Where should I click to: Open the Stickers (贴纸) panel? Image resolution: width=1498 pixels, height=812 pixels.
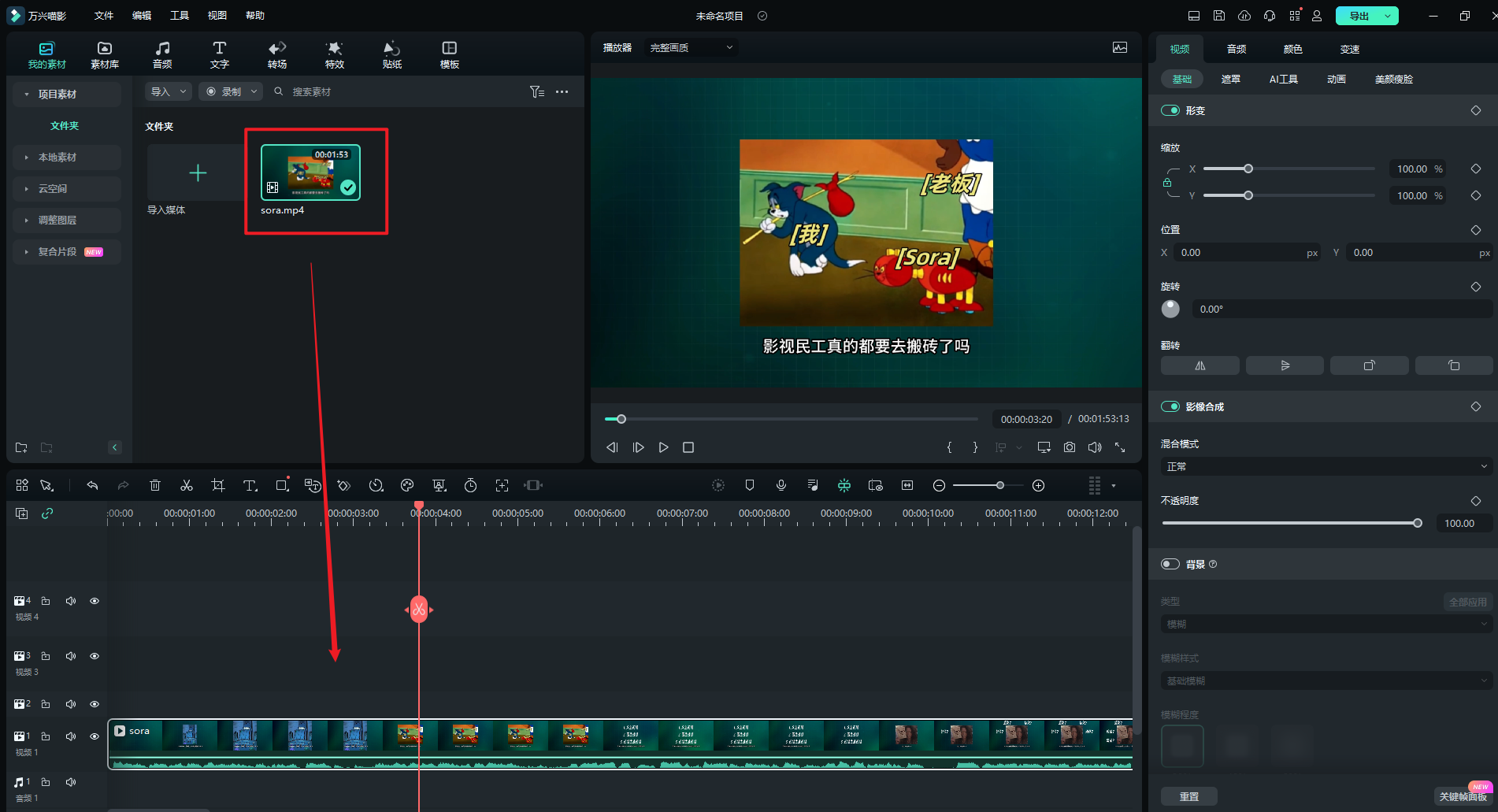(x=391, y=54)
